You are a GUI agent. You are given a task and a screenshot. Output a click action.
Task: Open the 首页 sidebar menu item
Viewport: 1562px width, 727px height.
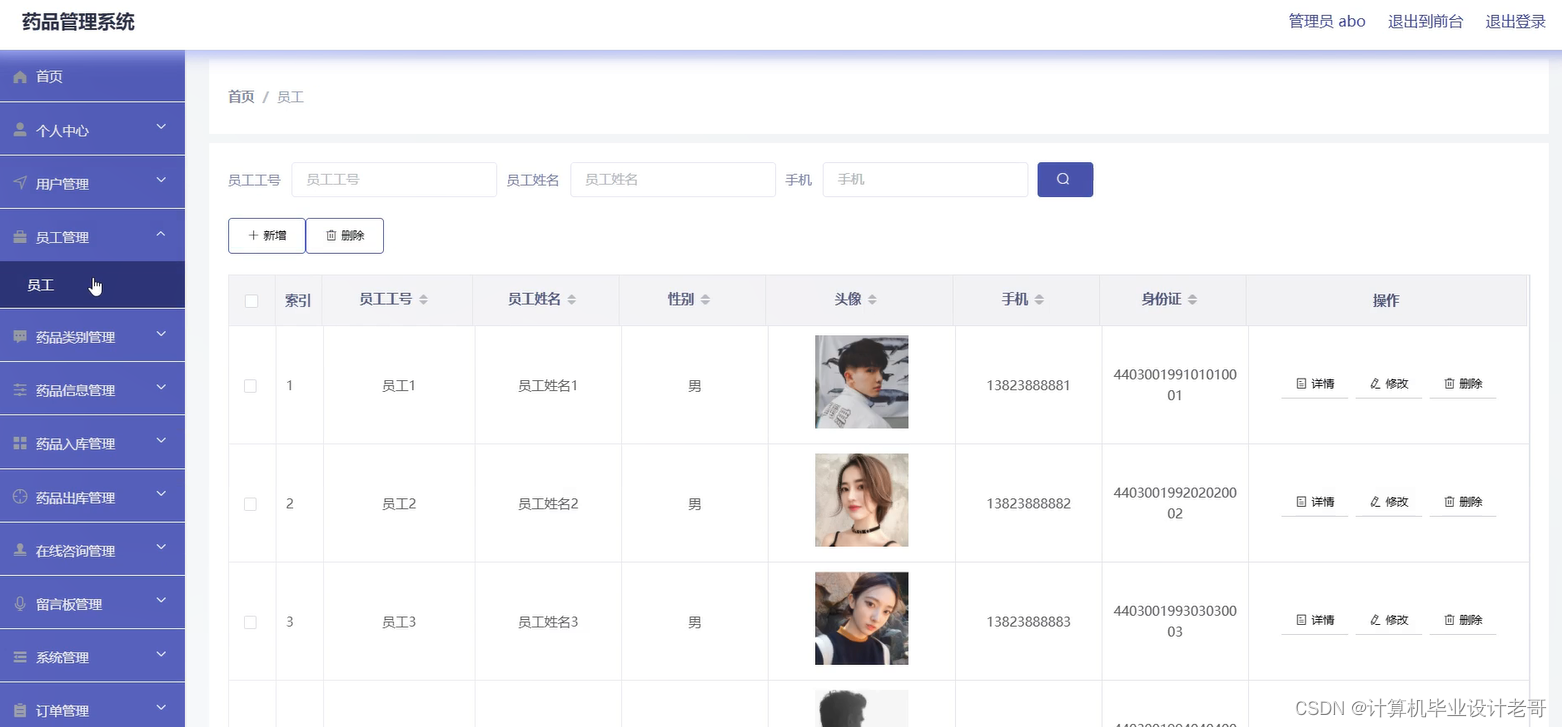coord(92,76)
